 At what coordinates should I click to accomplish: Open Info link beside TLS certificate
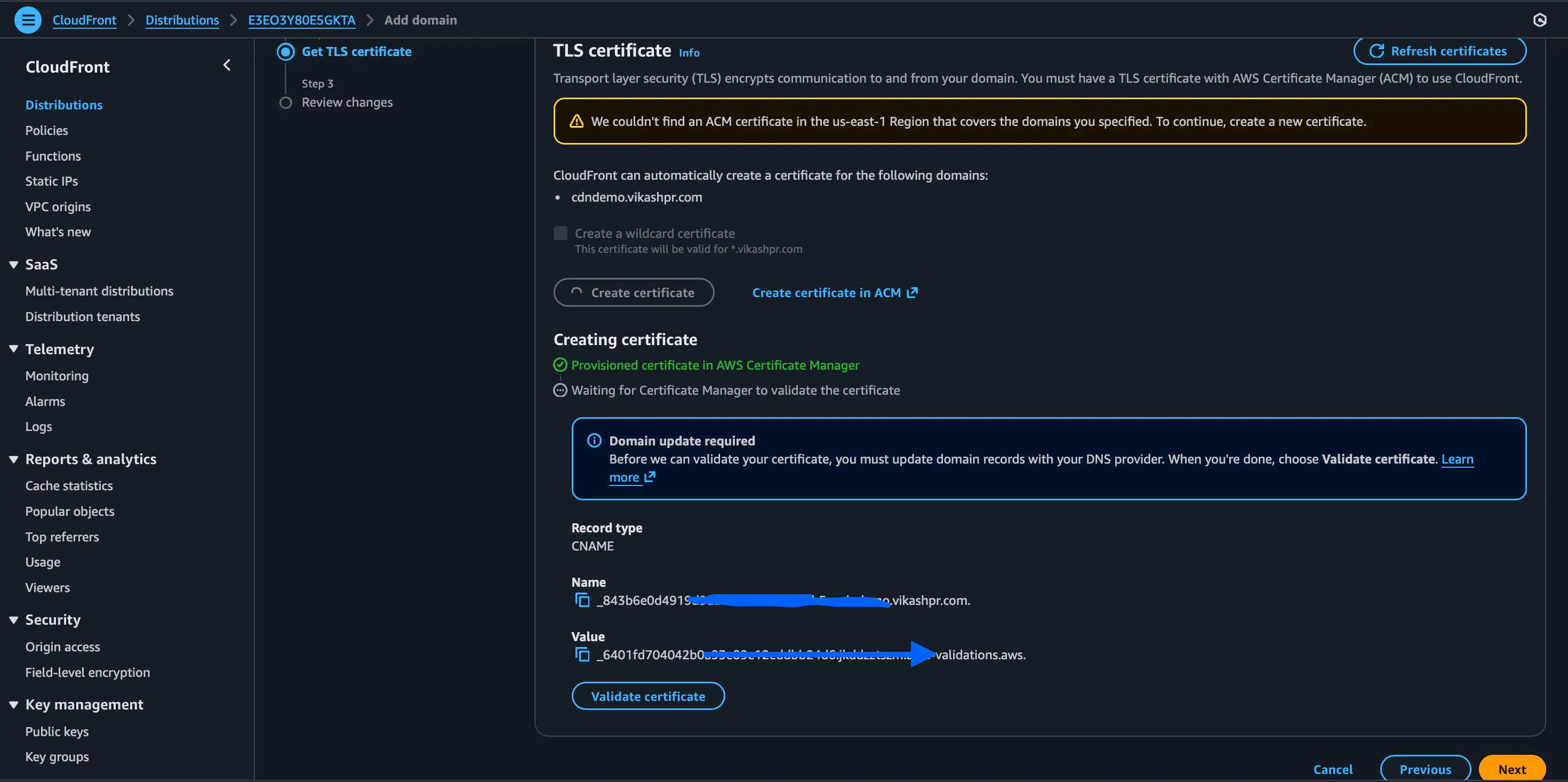point(689,53)
